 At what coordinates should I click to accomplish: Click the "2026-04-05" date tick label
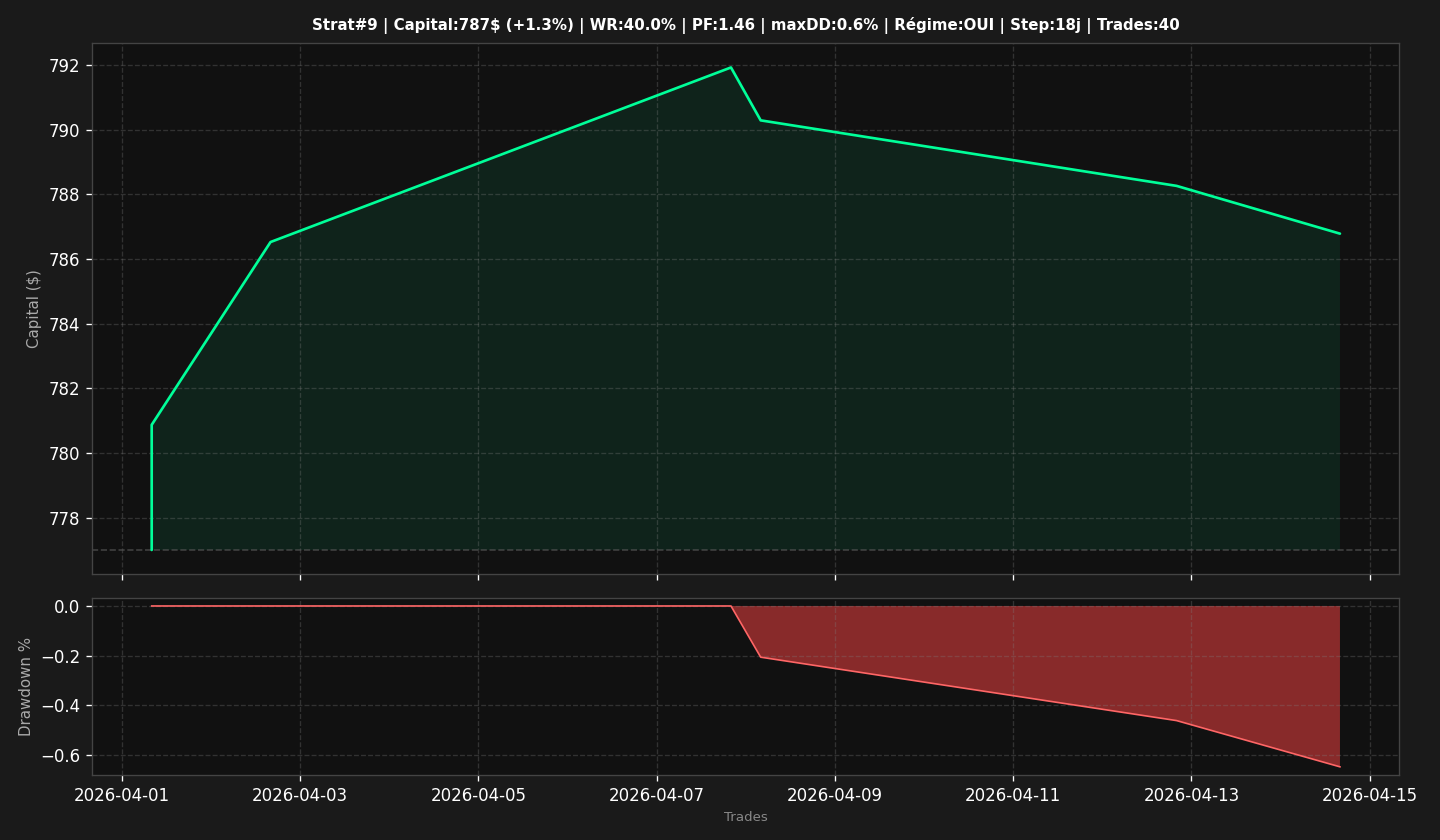pyautogui.click(x=478, y=795)
